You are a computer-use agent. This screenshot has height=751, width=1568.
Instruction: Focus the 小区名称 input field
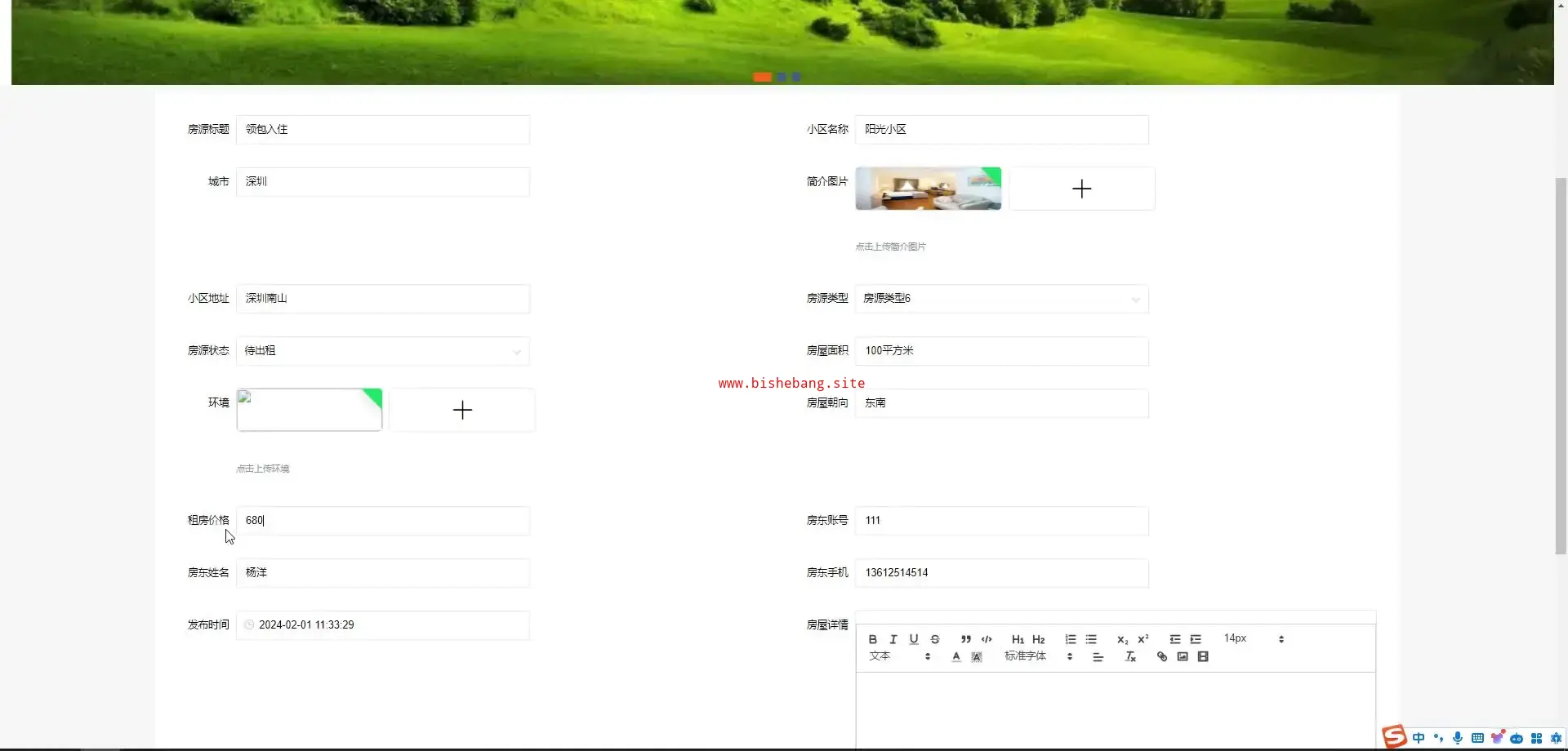(1002, 130)
